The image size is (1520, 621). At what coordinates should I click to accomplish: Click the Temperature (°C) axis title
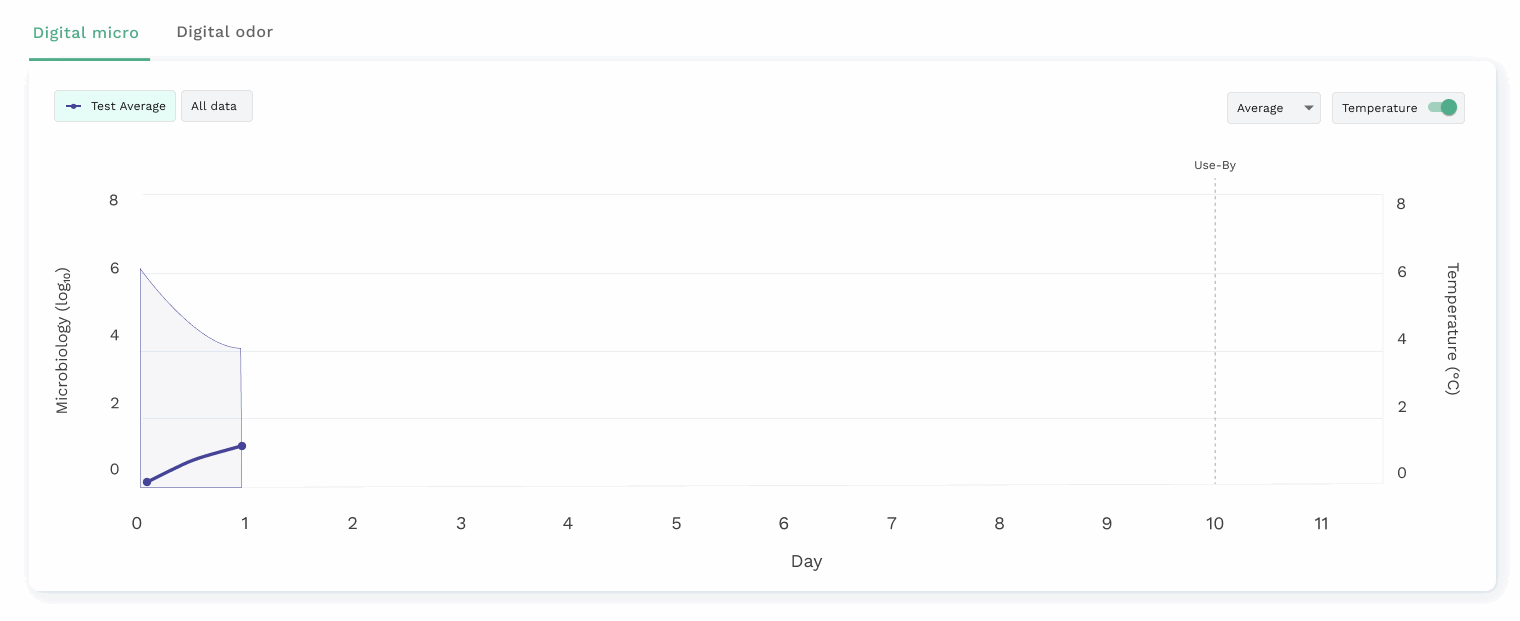tap(1453, 329)
